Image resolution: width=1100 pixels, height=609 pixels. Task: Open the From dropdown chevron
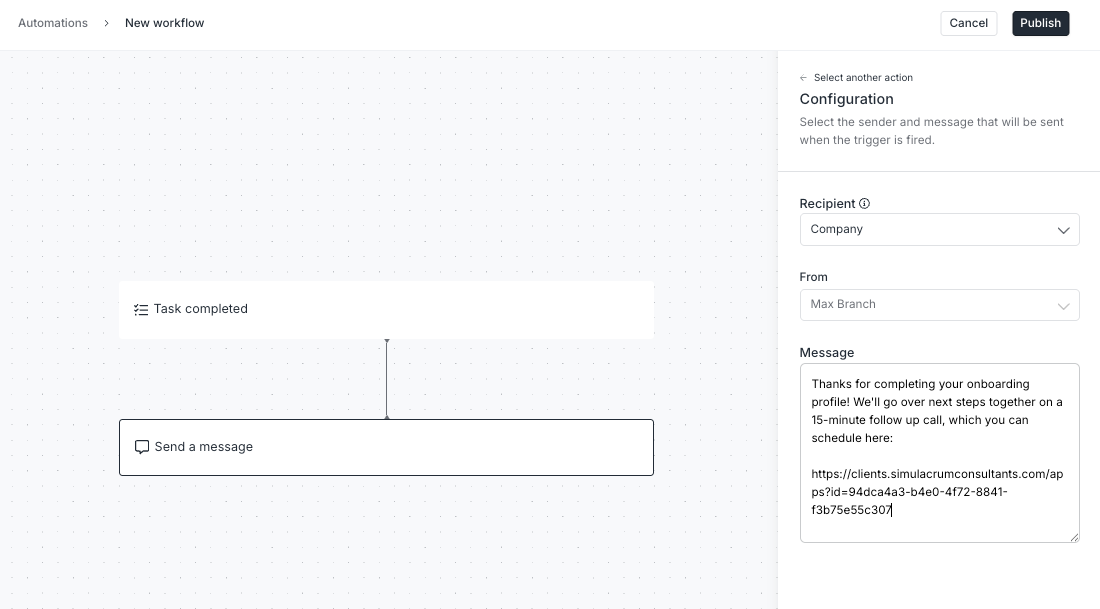[1063, 306]
